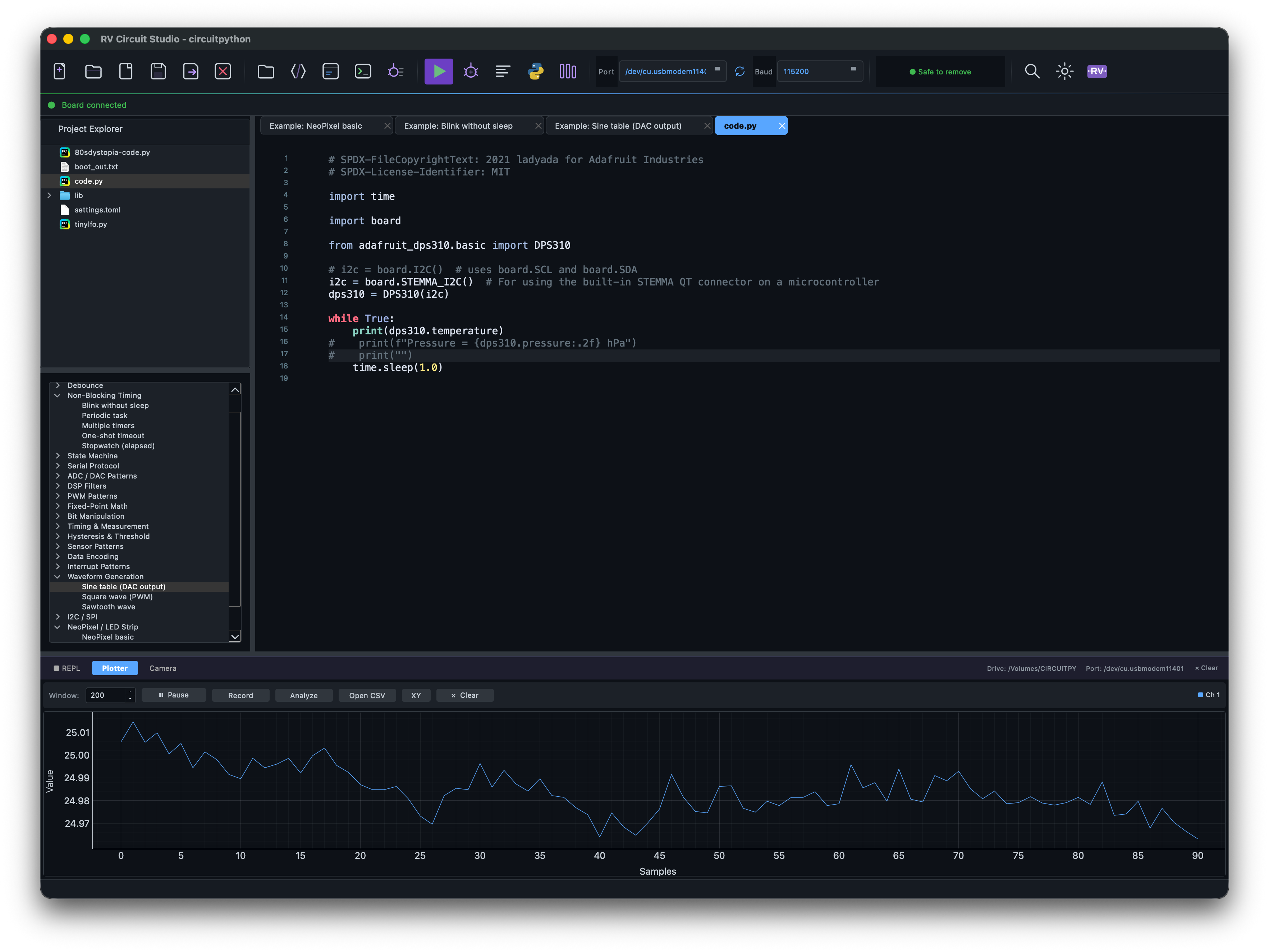Refresh the serial port list
The width and height of the screenshot is (1269, 952).
[x=739, y=72]
